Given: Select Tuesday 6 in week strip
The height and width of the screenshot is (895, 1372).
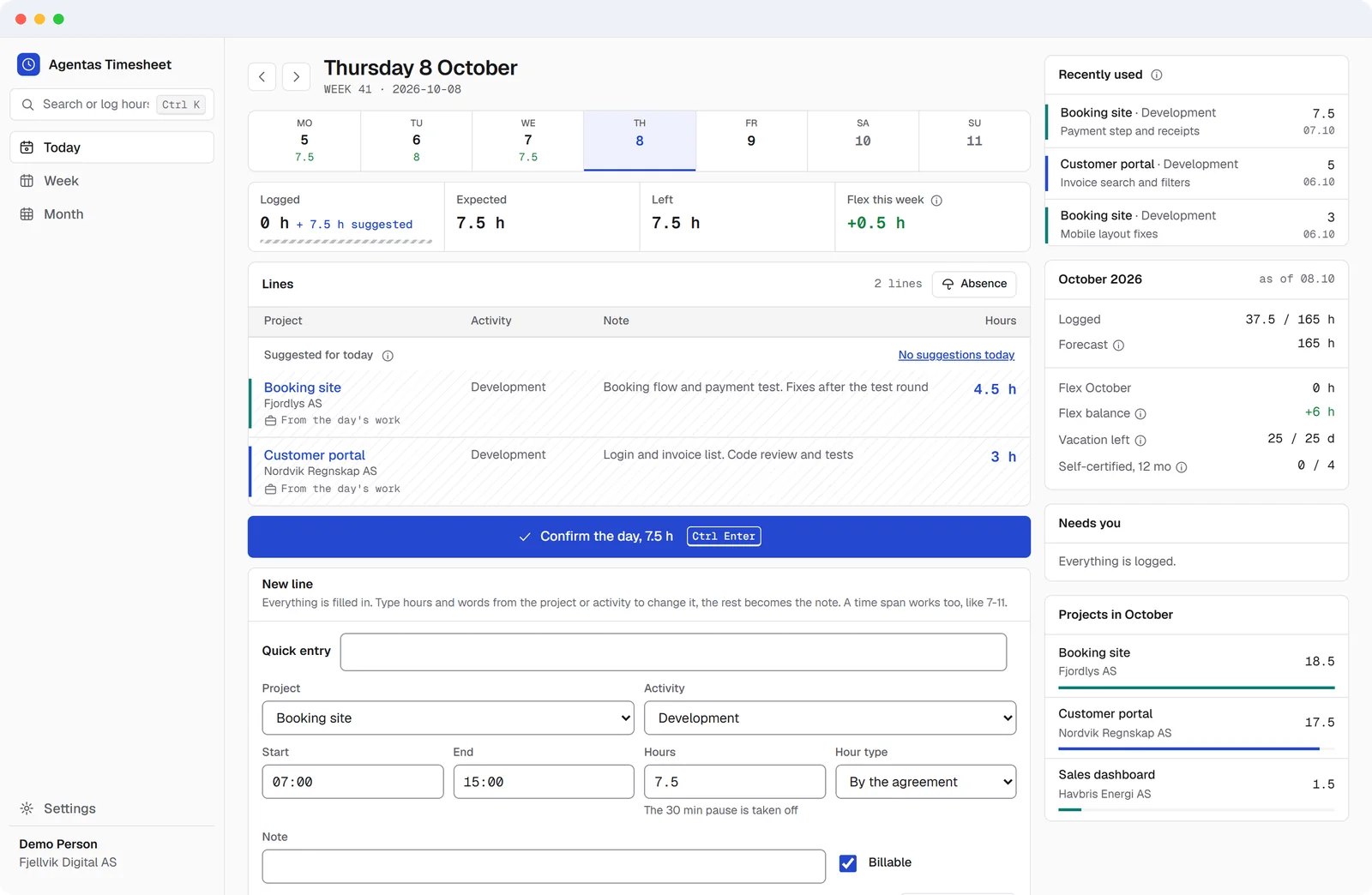Looking at the screenshot, I should pyautogui.click(x=417, y=141).
